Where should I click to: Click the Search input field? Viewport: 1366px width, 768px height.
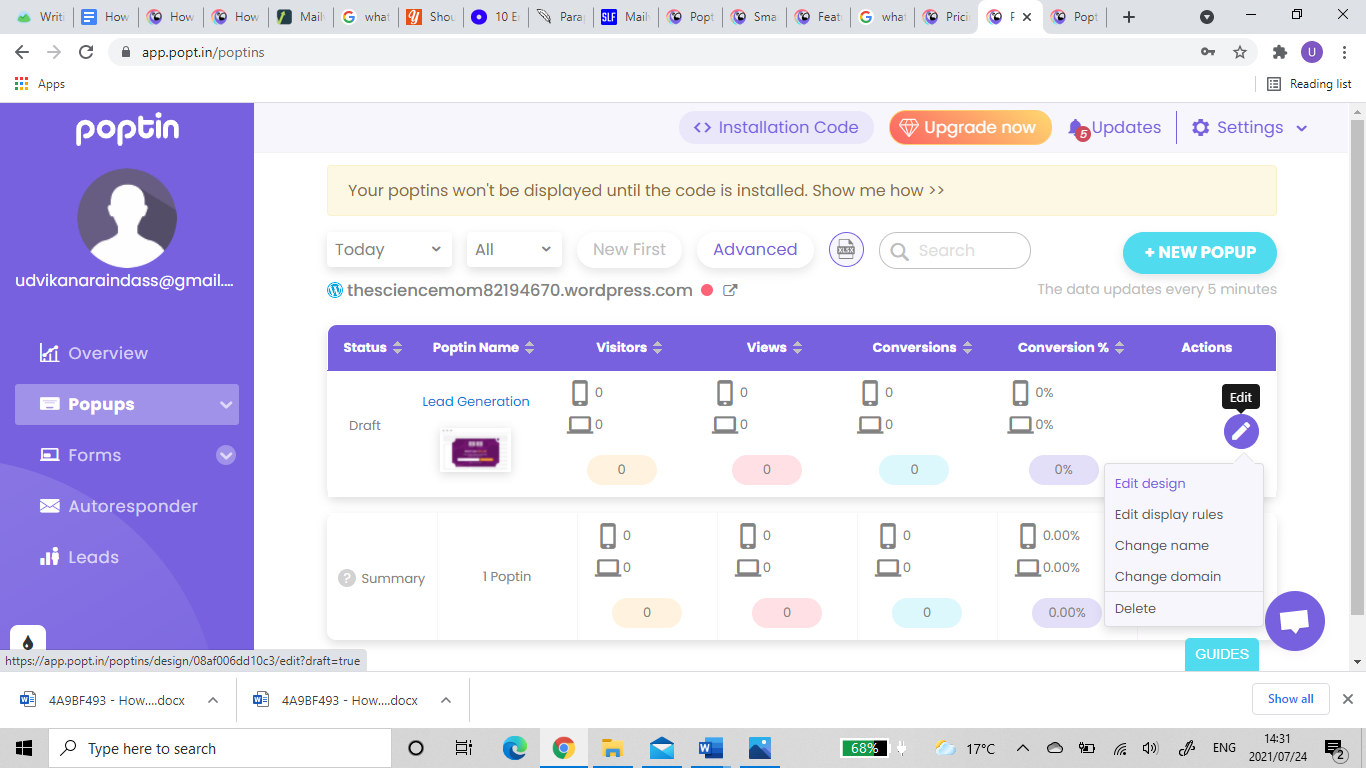click(955, 251)
